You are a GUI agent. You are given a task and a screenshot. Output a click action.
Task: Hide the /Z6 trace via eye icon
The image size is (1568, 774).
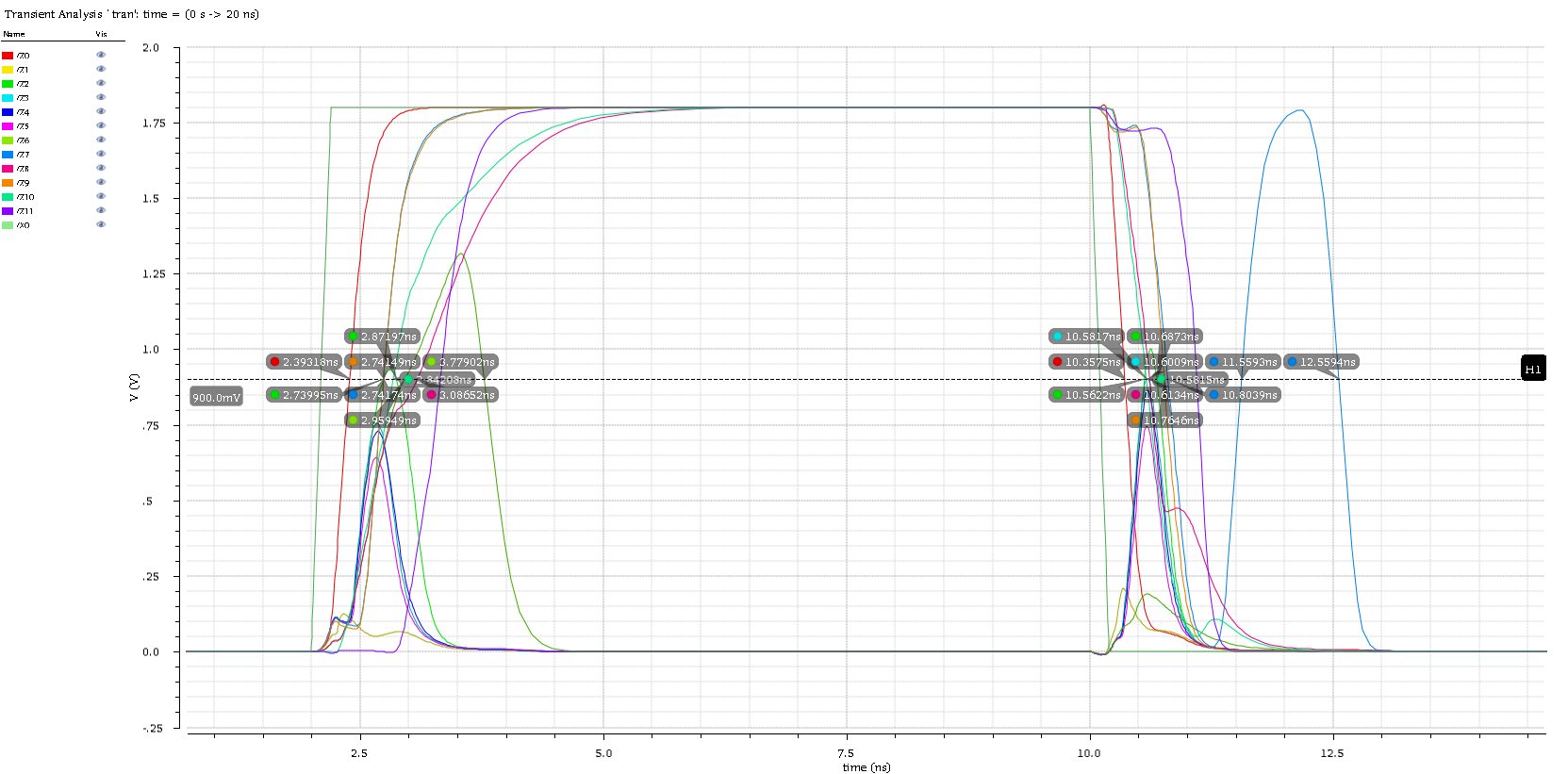[101, 140]
